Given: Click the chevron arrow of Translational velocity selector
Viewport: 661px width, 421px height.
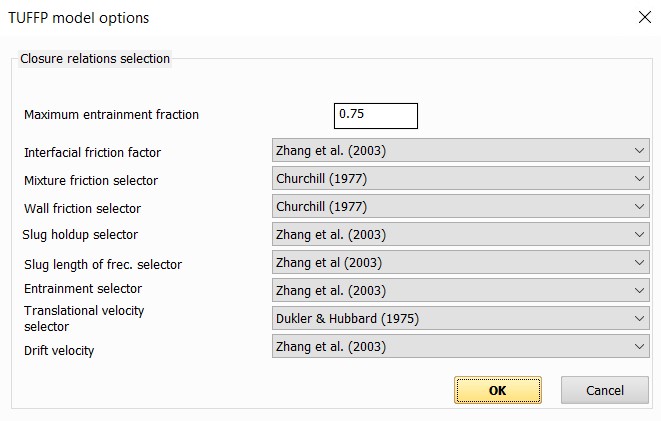Looking at the screenshot, I should [x=639, y=319].
